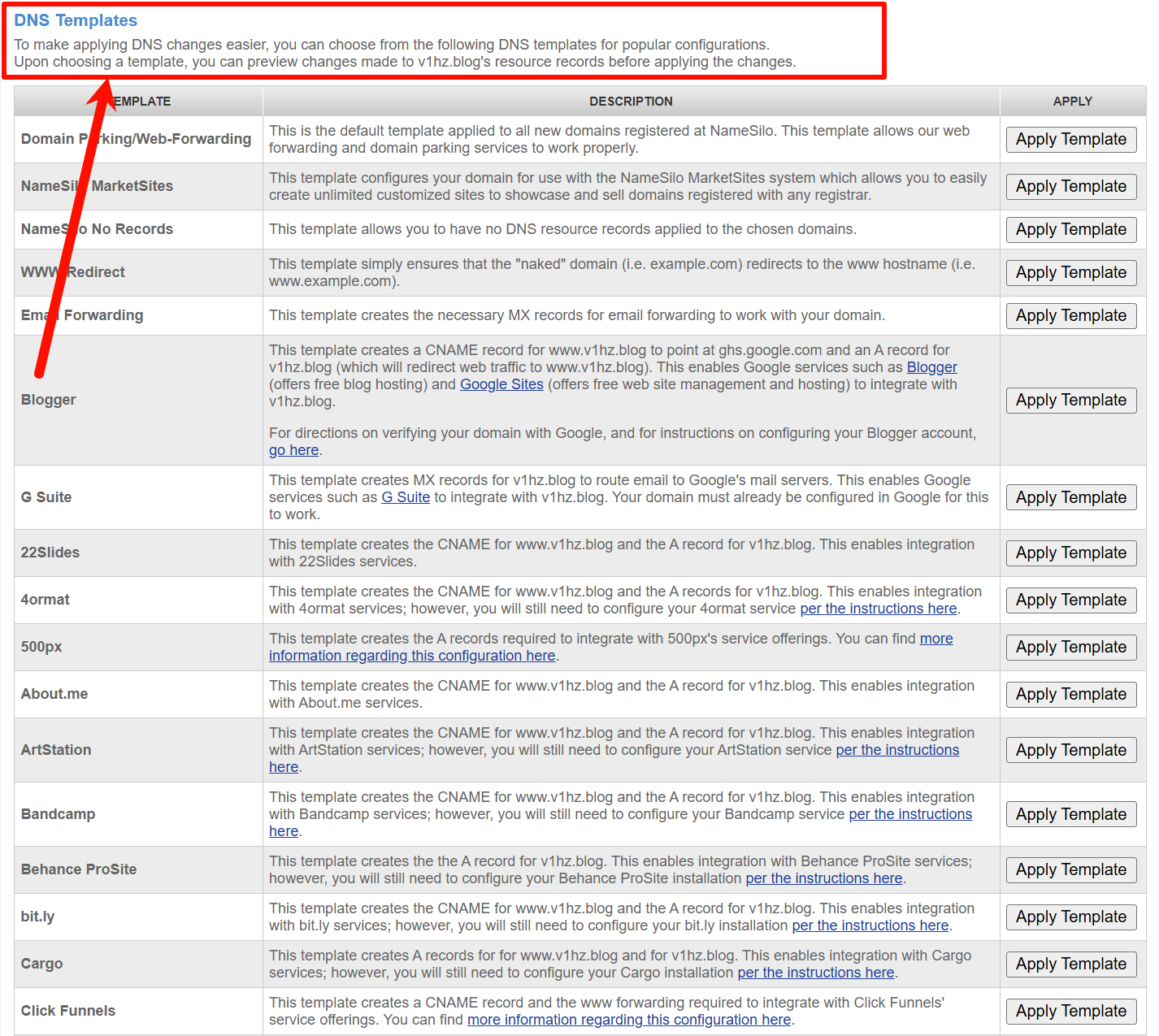1159x1036 pixels.
Task: Open 4ormat 'per the instructions here' link
Action: [878, 609]
